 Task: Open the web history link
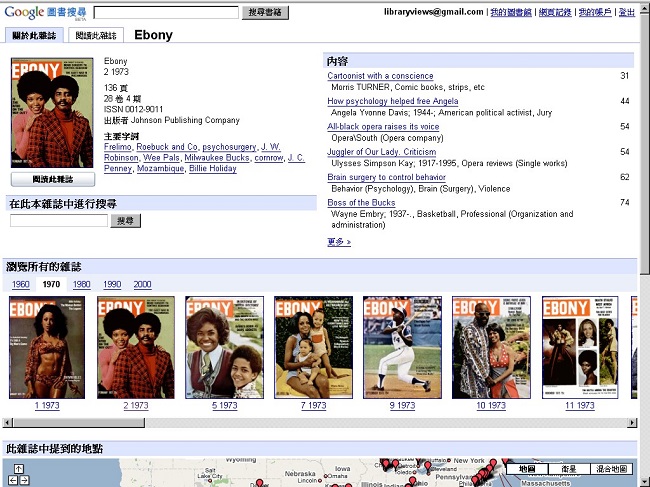555,12
